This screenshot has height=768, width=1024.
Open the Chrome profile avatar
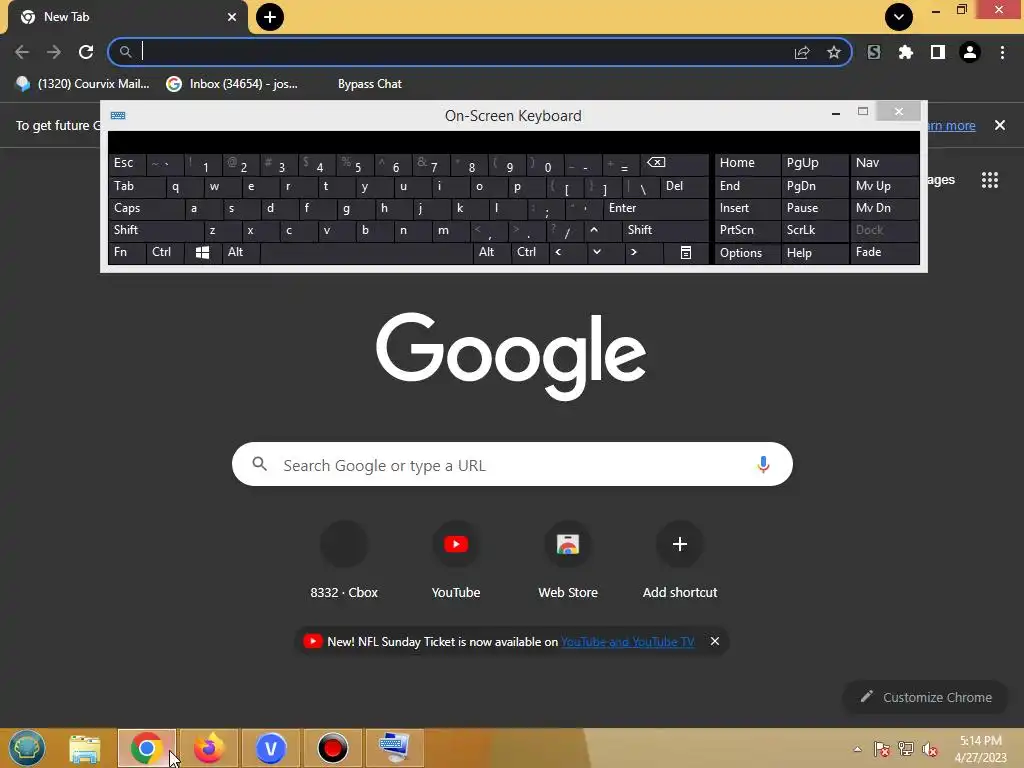[970, 52]
